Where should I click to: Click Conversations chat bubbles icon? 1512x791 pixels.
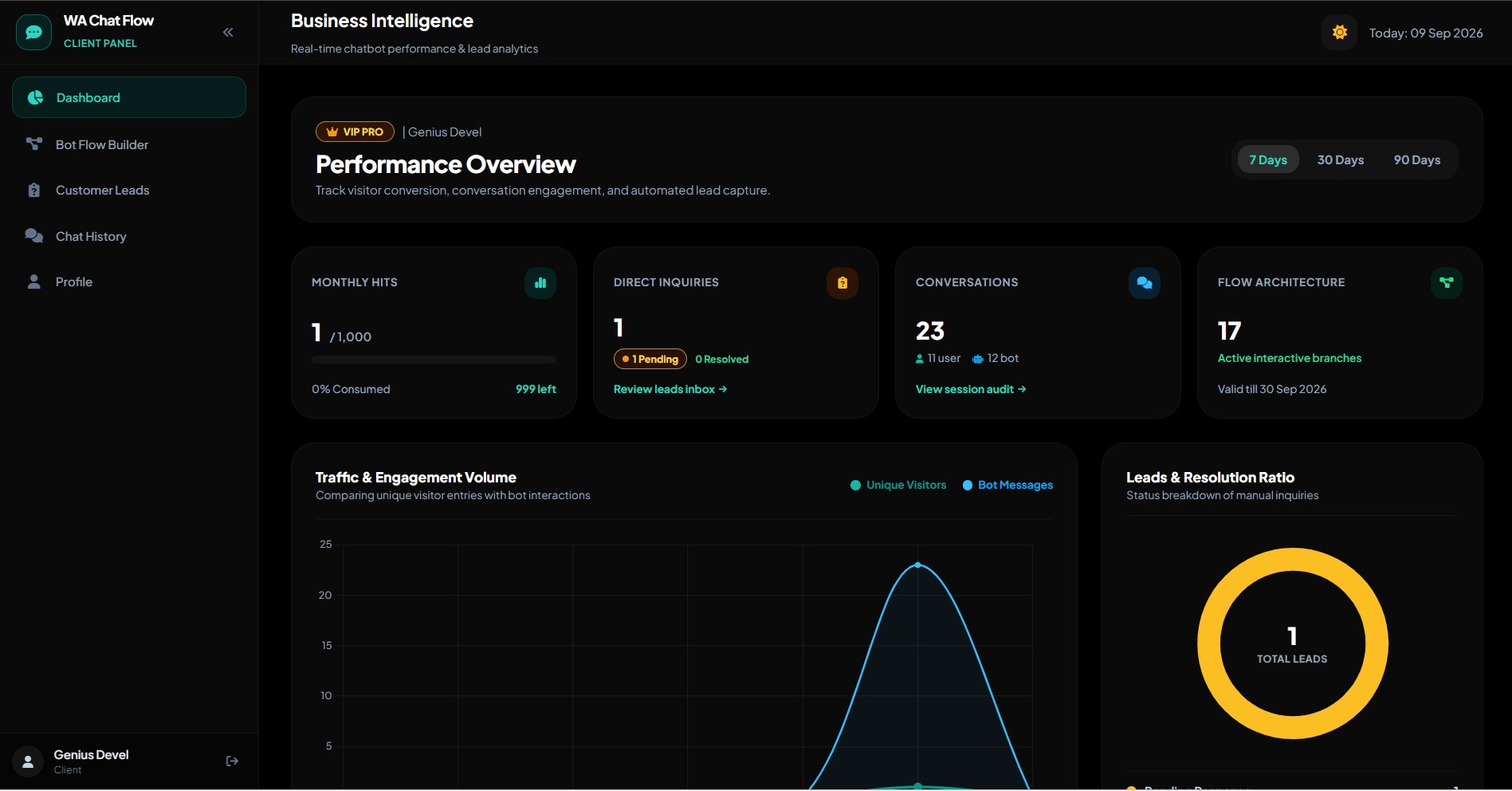pyautogui.click(x=1145, y=282)
